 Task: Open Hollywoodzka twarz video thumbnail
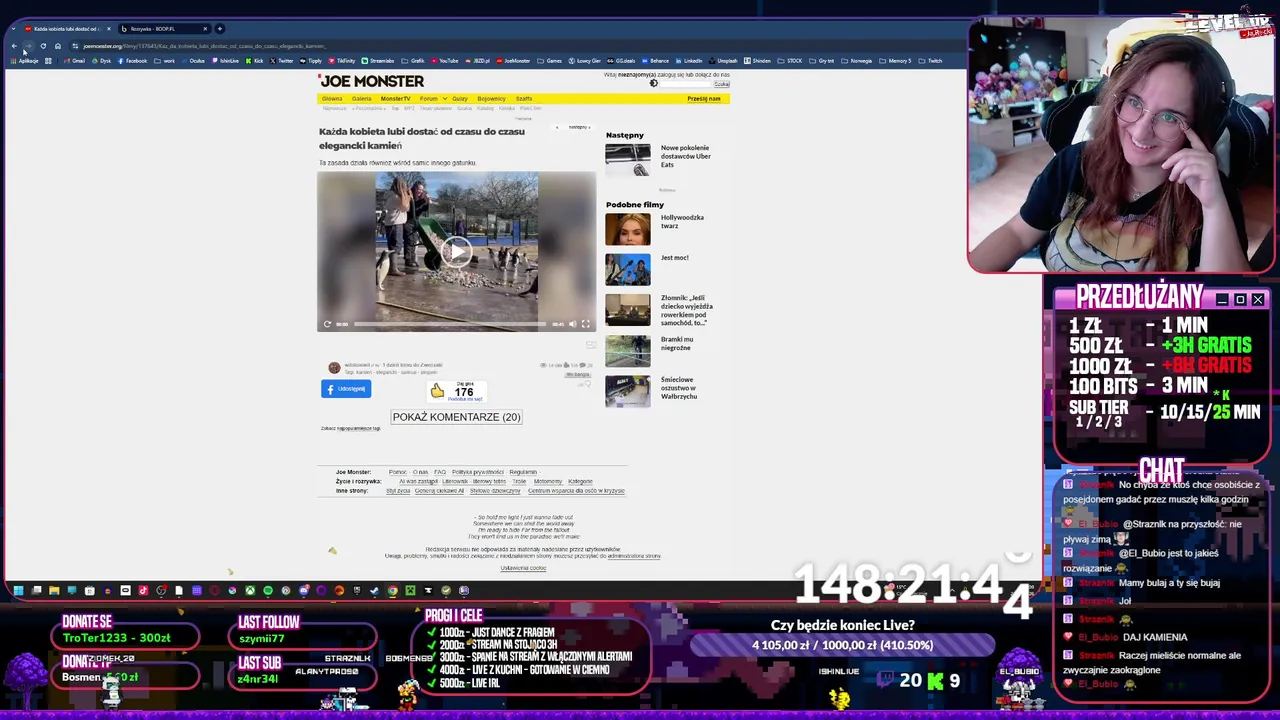pyautogui.click(x=628, y=229)
